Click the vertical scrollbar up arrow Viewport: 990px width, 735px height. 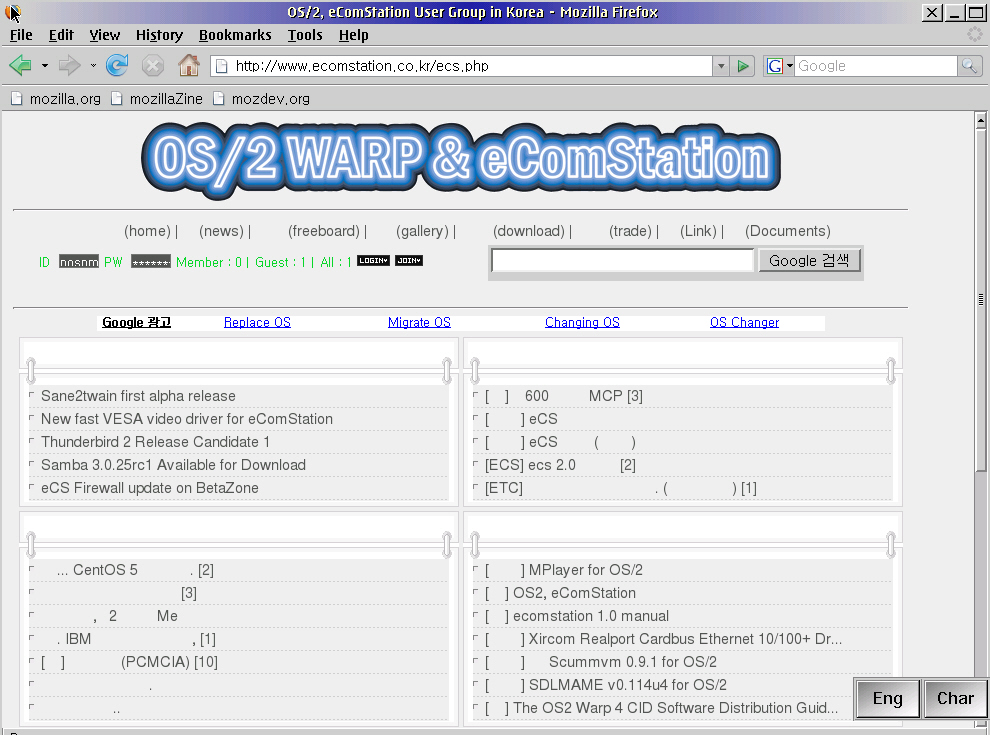coord(981,119)
